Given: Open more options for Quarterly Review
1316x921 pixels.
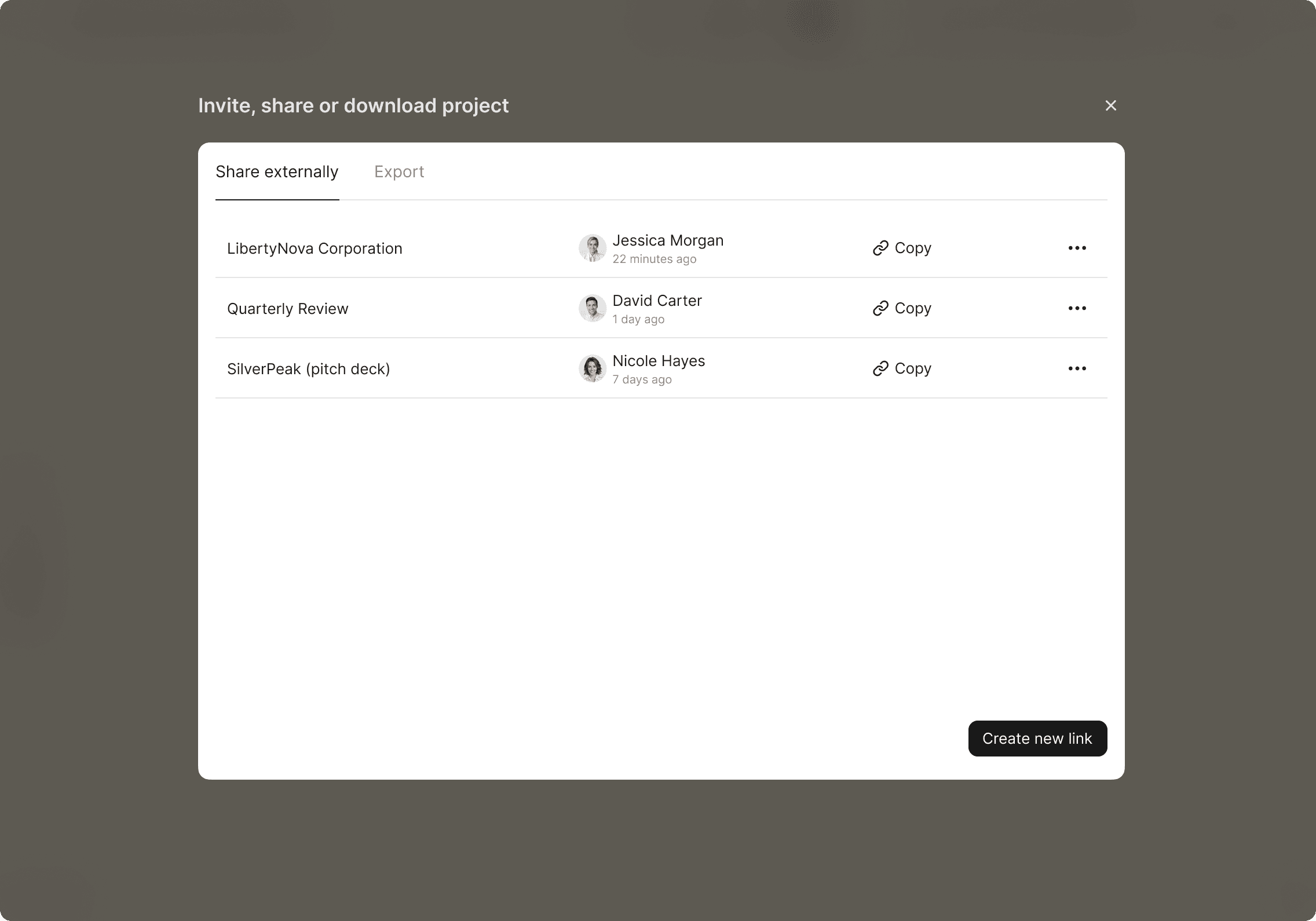Looking at the screenshot, I should tap(1077, 308).
